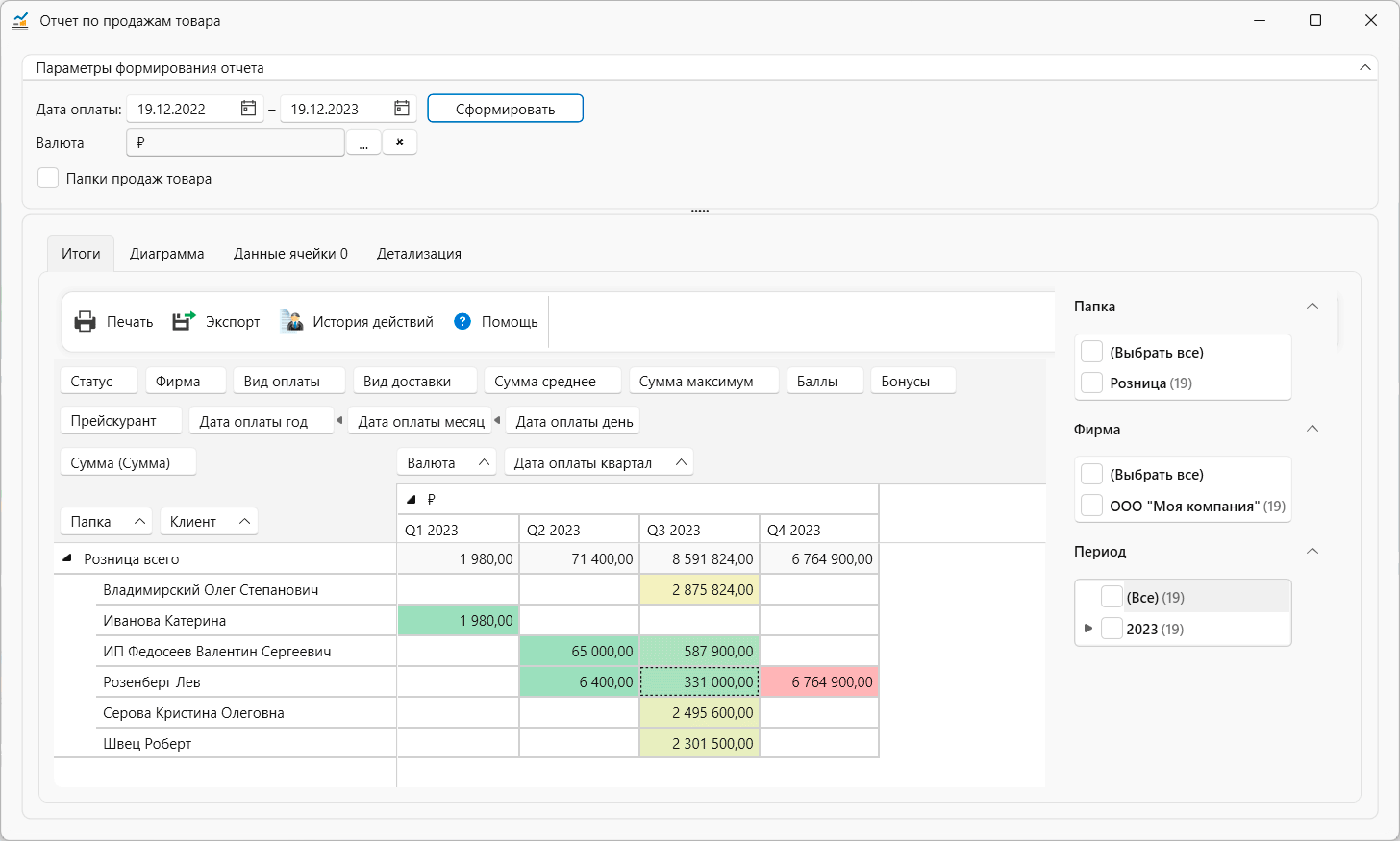The height and width of the screenshot is (841, 1400).
Task: Click the ellipsis button to choose currency
Action: (x=363, y=143)
